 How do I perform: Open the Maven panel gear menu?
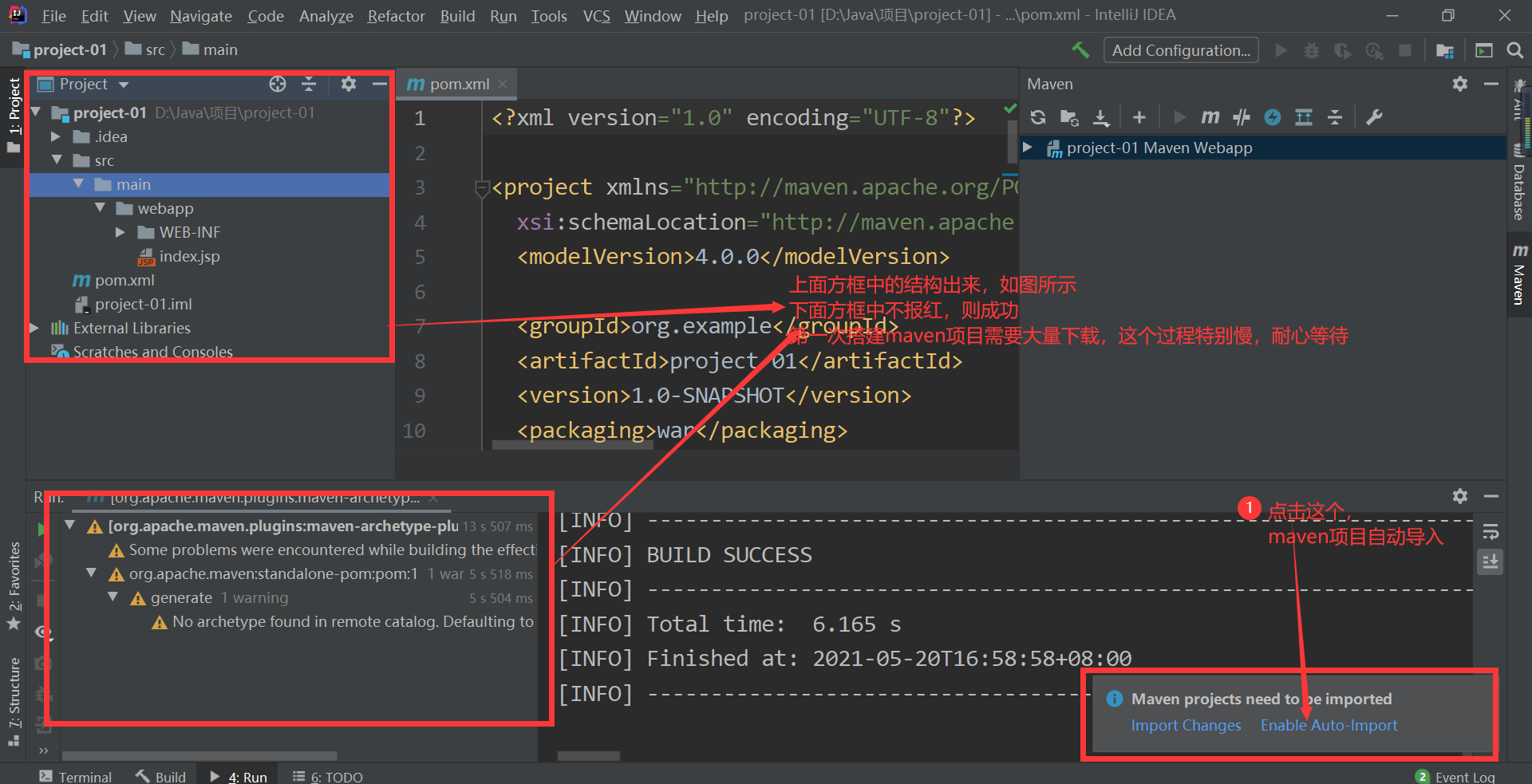tap(1460, 84)
